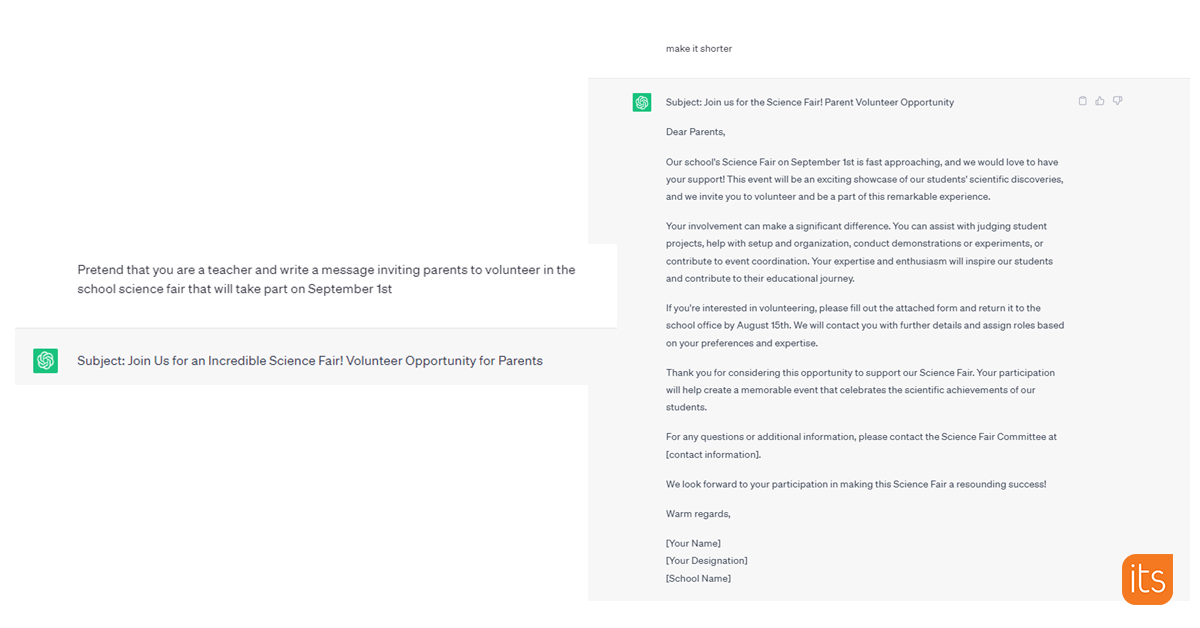
Task: Click the paragraph mentioning 'August 15th' deadline
Action: point(865,325)
